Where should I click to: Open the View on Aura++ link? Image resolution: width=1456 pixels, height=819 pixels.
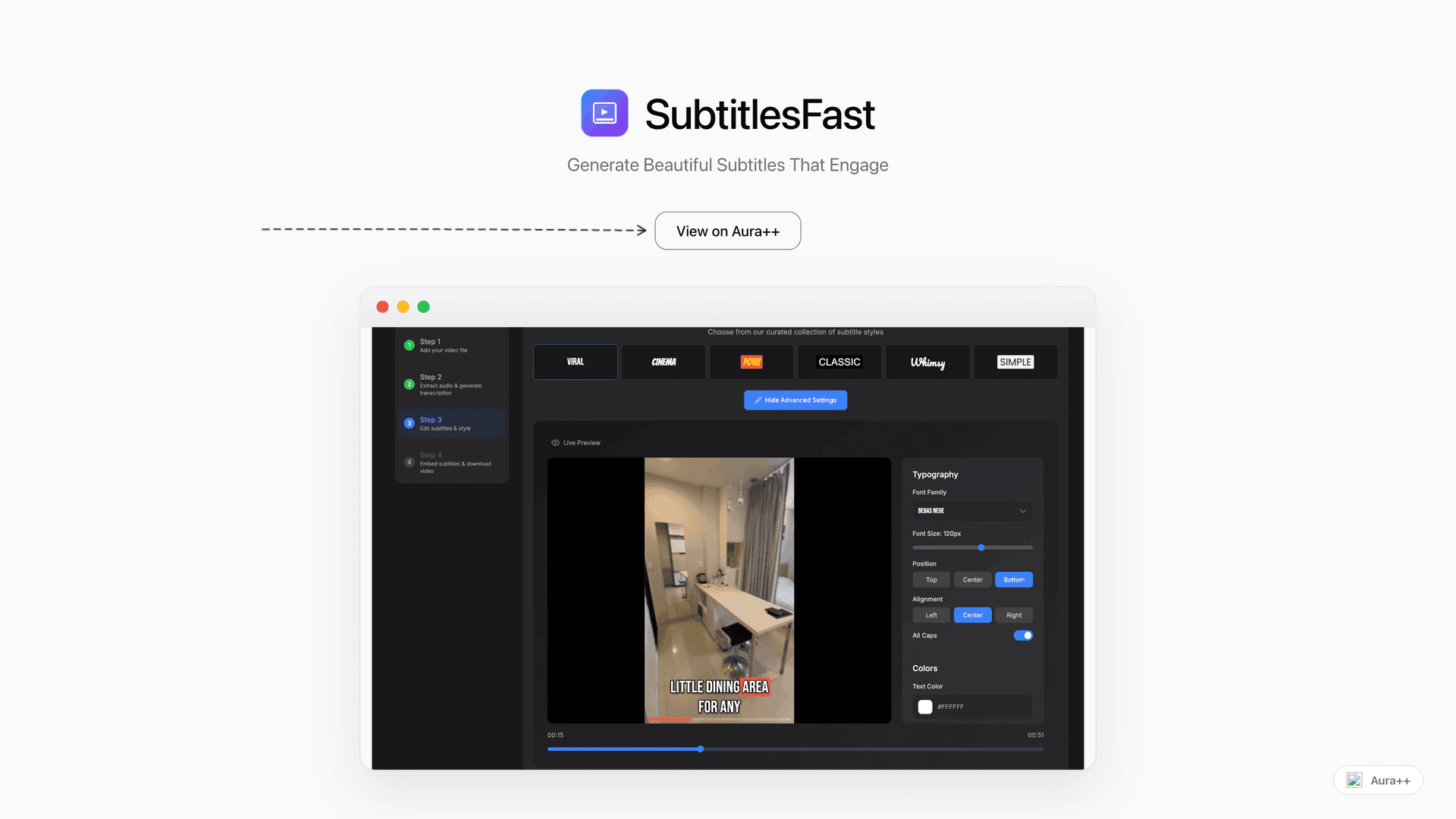727,231
